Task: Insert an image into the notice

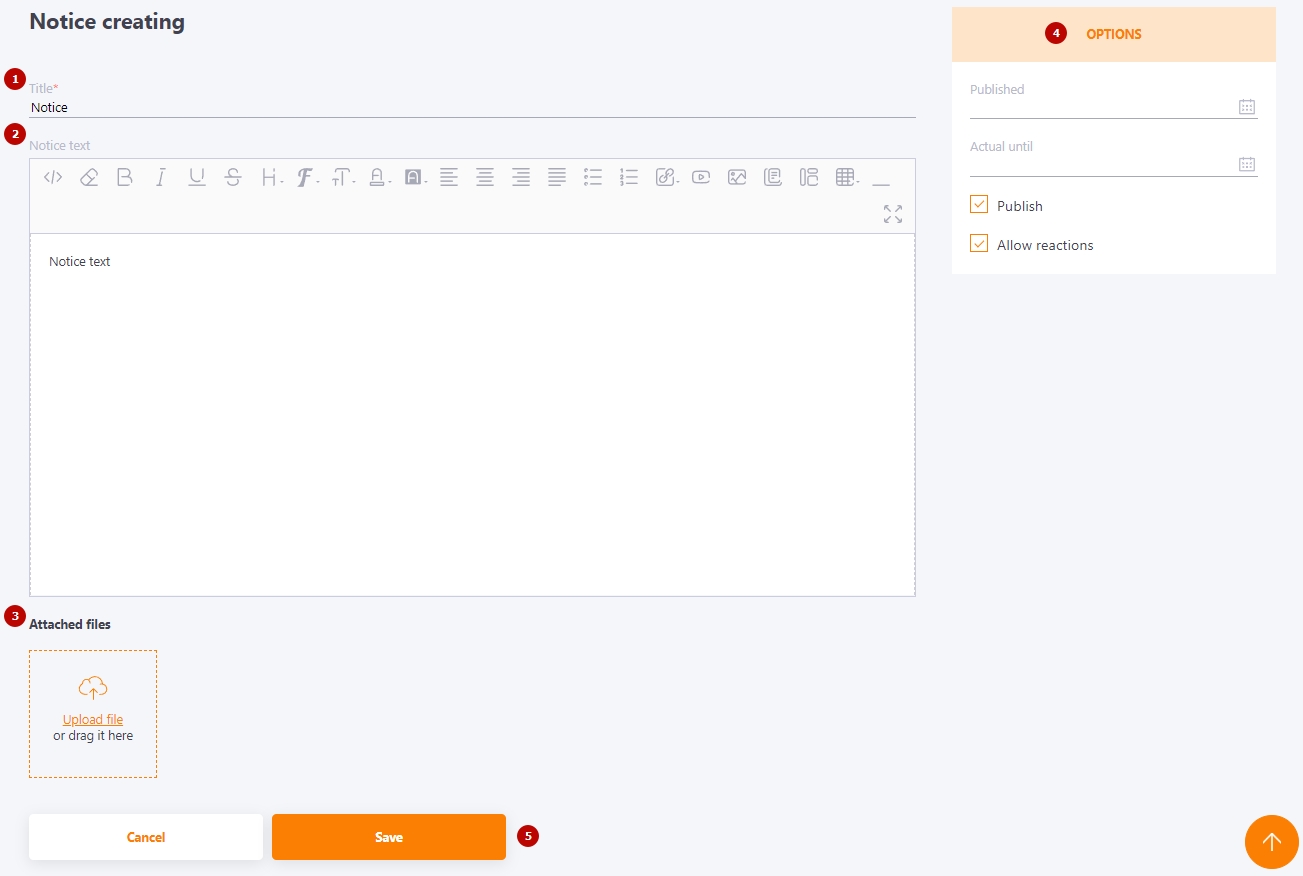Action: 737,177
